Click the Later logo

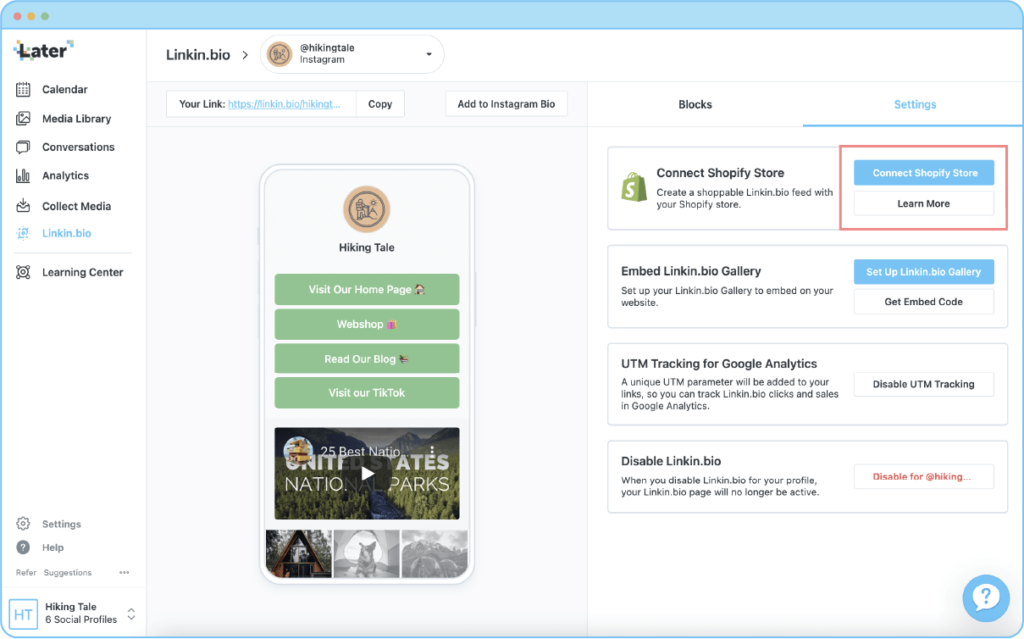tap(44, 50)
